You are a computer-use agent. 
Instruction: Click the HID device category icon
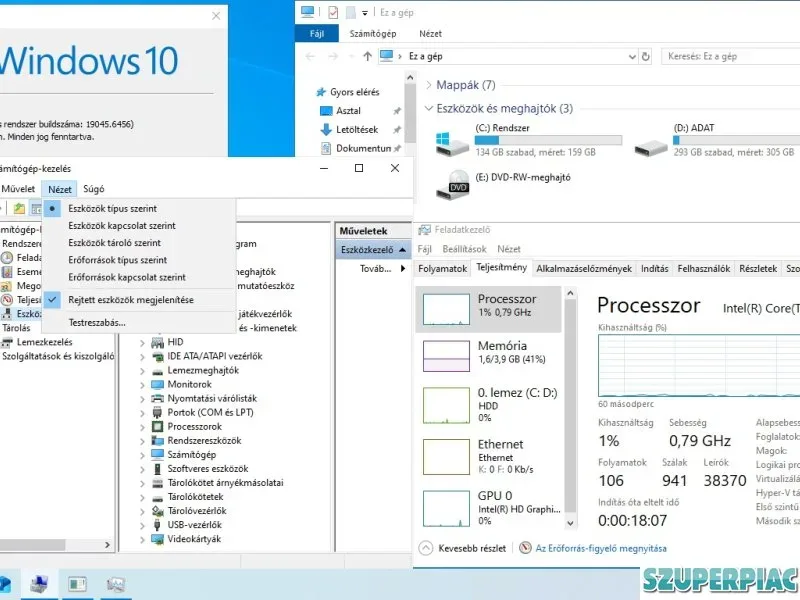[158, 342]
